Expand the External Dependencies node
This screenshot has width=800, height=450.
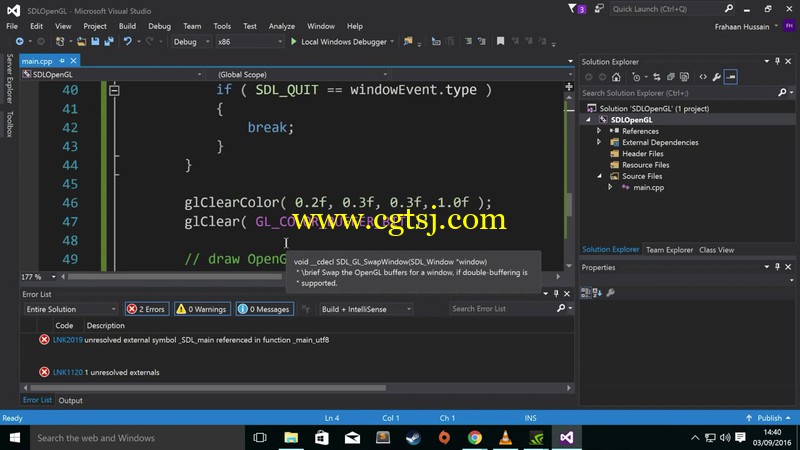[599, 142]
